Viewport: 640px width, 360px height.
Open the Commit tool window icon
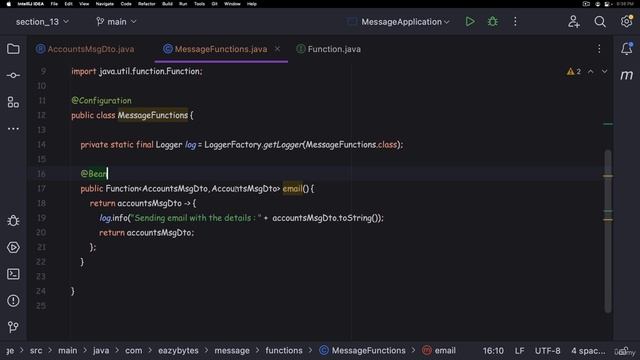click(13, 76)
